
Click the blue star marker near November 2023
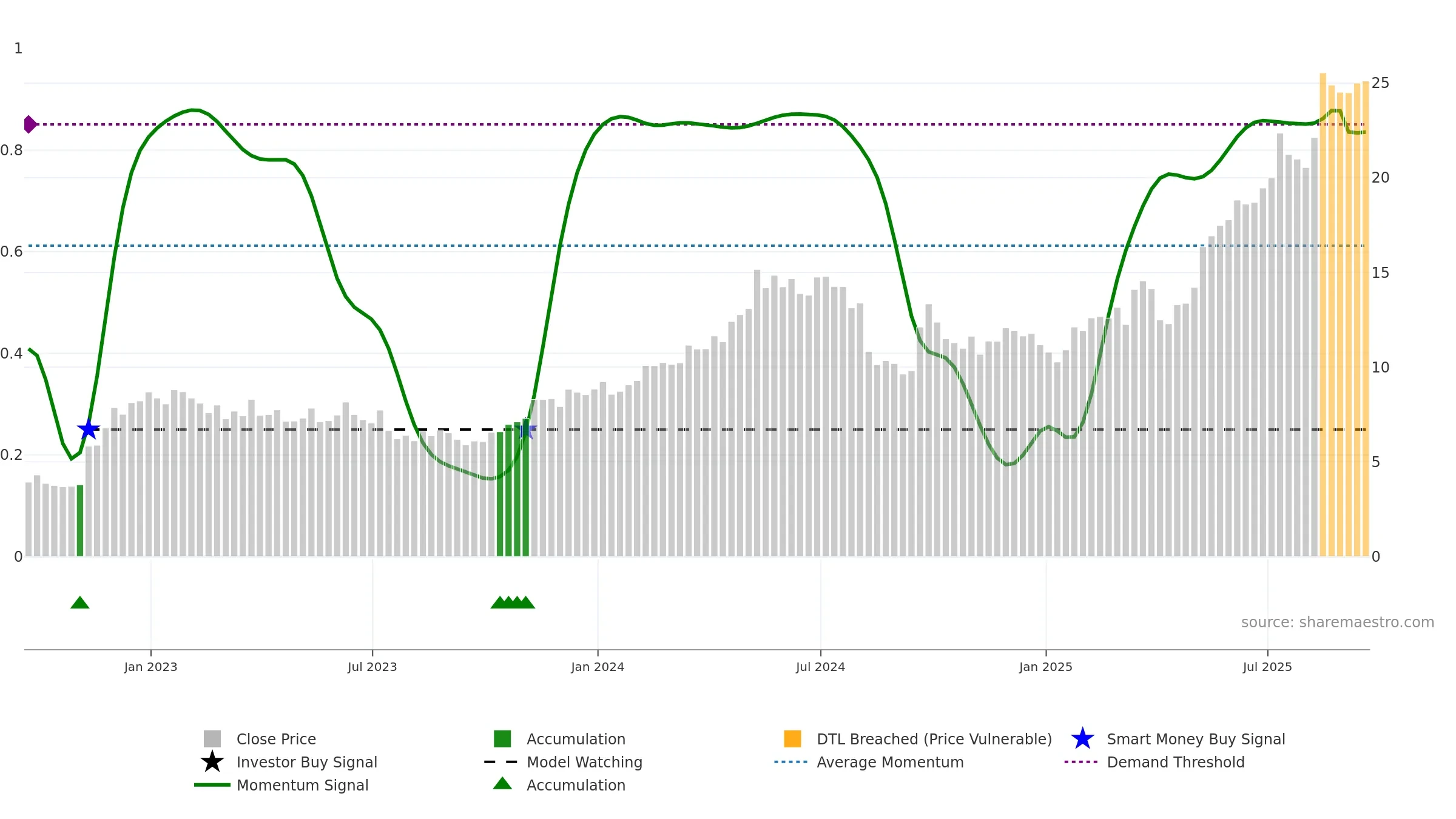coord(526,430)
